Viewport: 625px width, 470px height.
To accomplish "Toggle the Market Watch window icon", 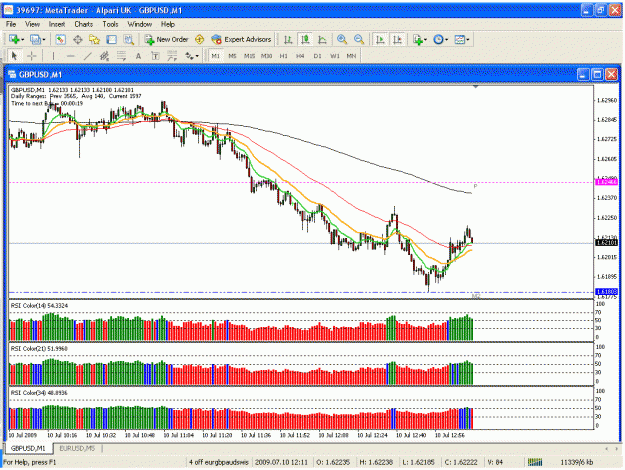I will pyautogui.click(x=60, y=39).
